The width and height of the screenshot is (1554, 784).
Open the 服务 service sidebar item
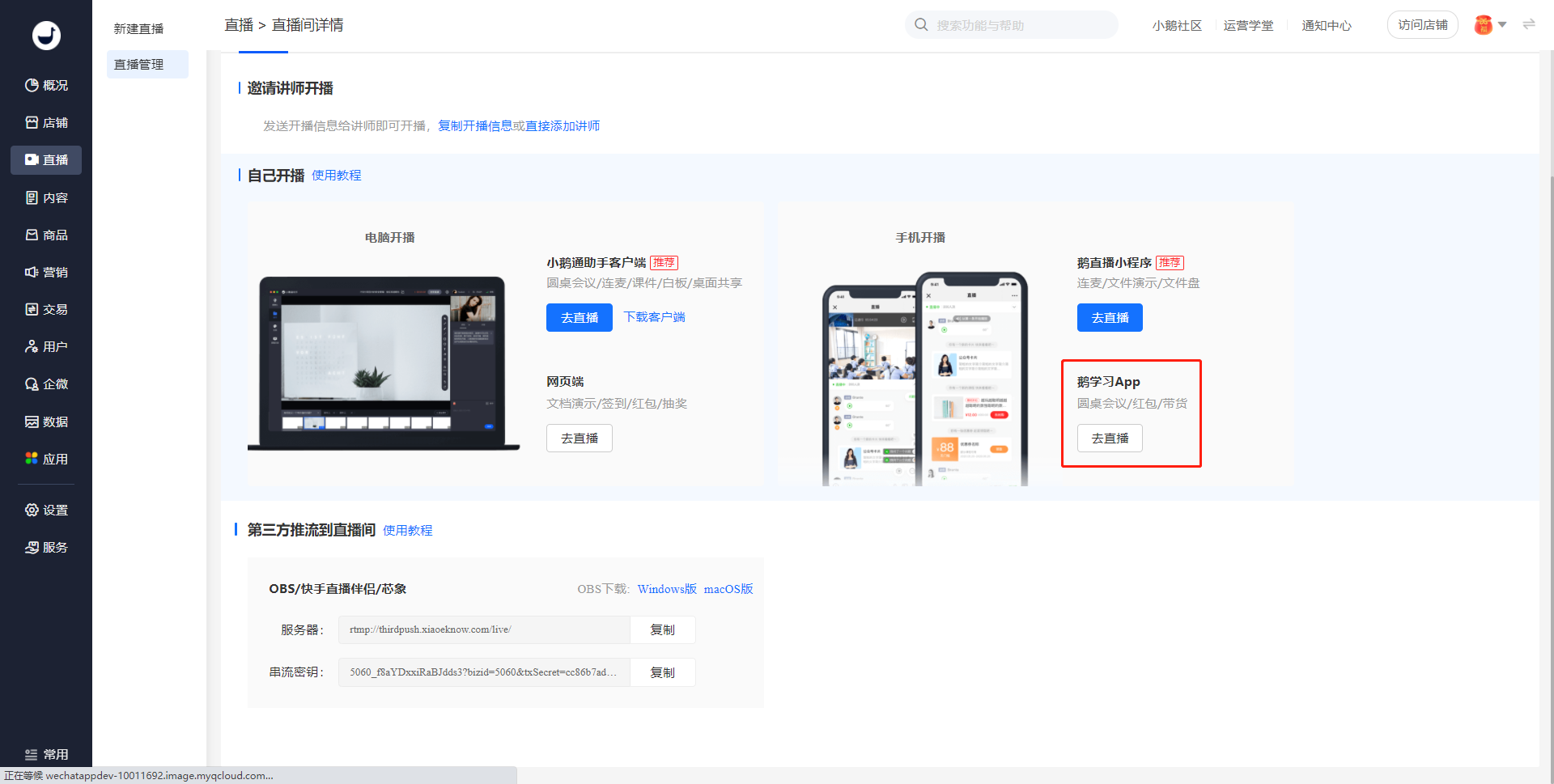point(46,547)
